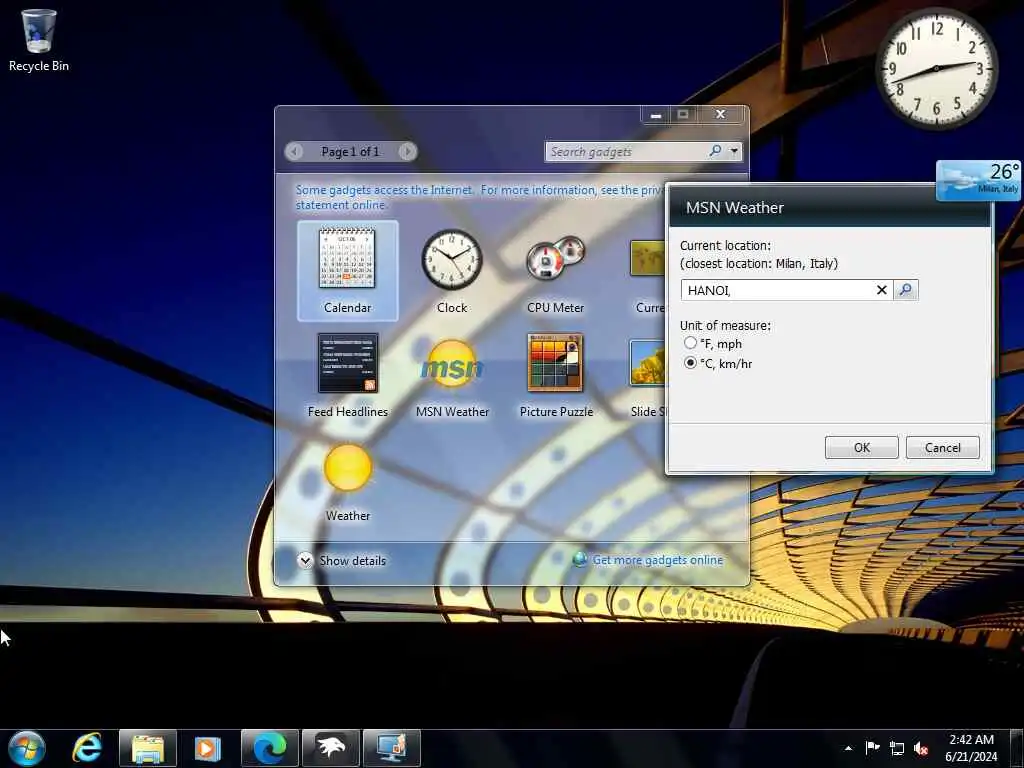Image resolution: width=1024 pixels, height=768 pixels.
Task: Select the Calendar gadget
Action: tap(347, 270)
